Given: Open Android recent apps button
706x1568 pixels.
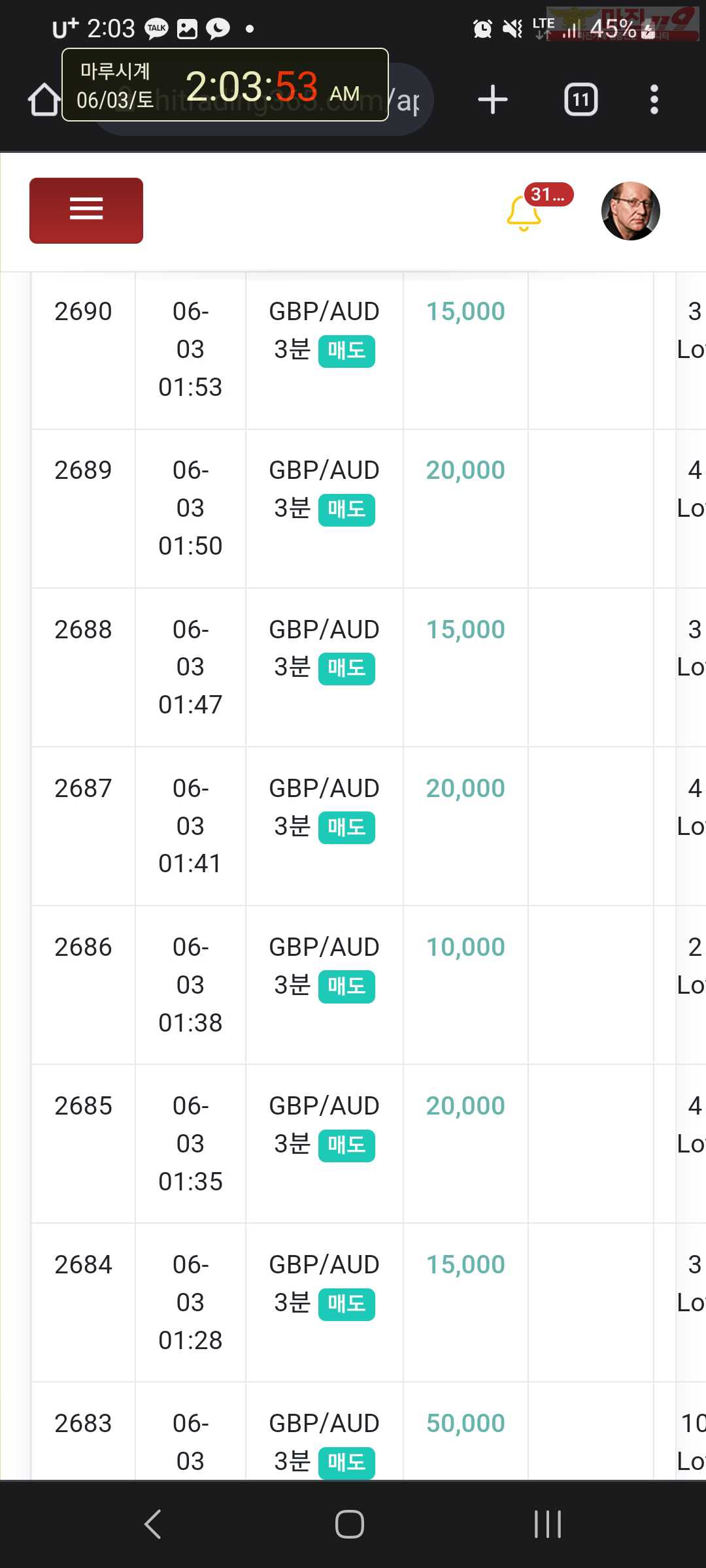Looking at the screenshot, I should [x=548, y=1524].
